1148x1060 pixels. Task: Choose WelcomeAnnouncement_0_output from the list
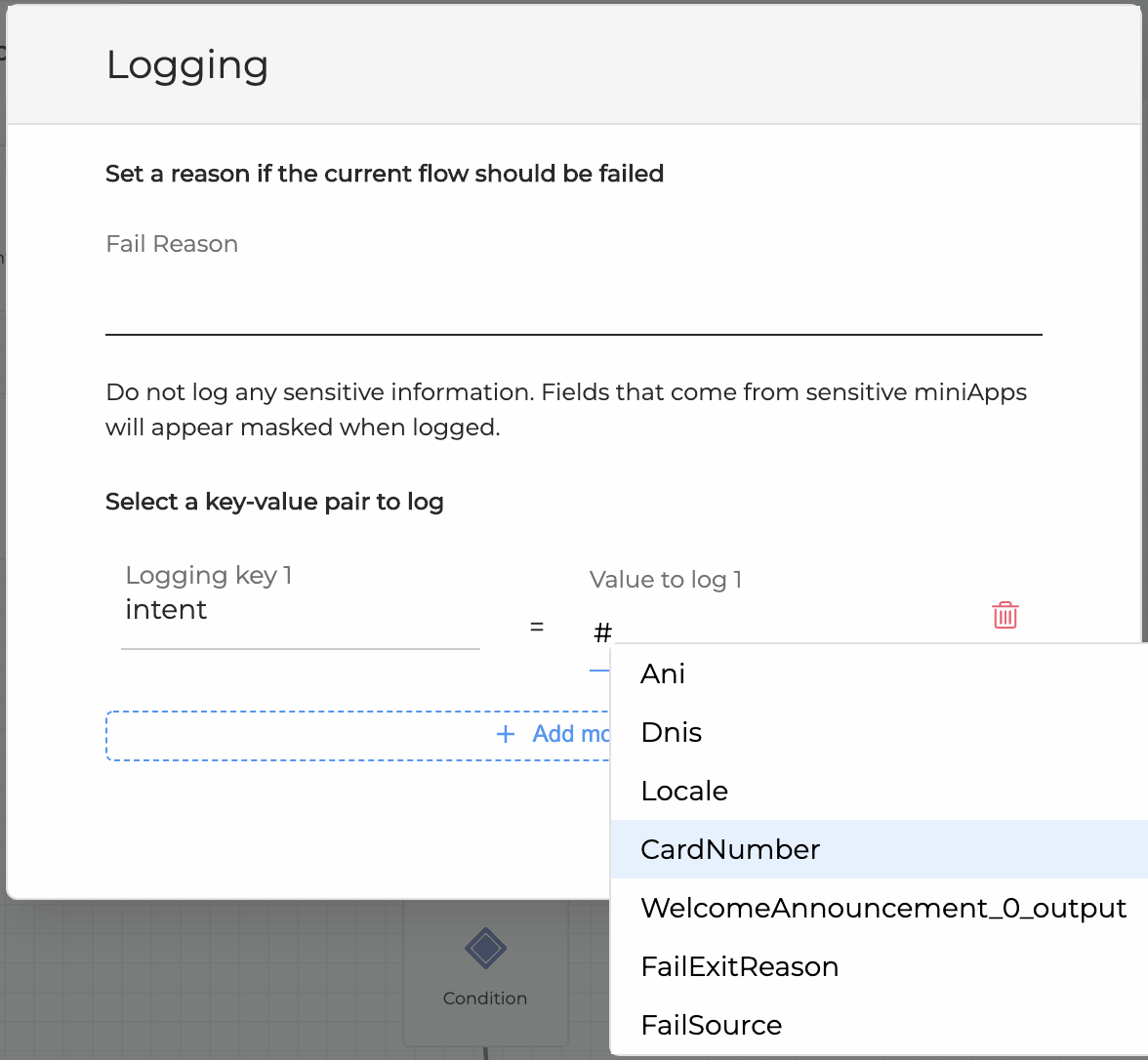883,908
